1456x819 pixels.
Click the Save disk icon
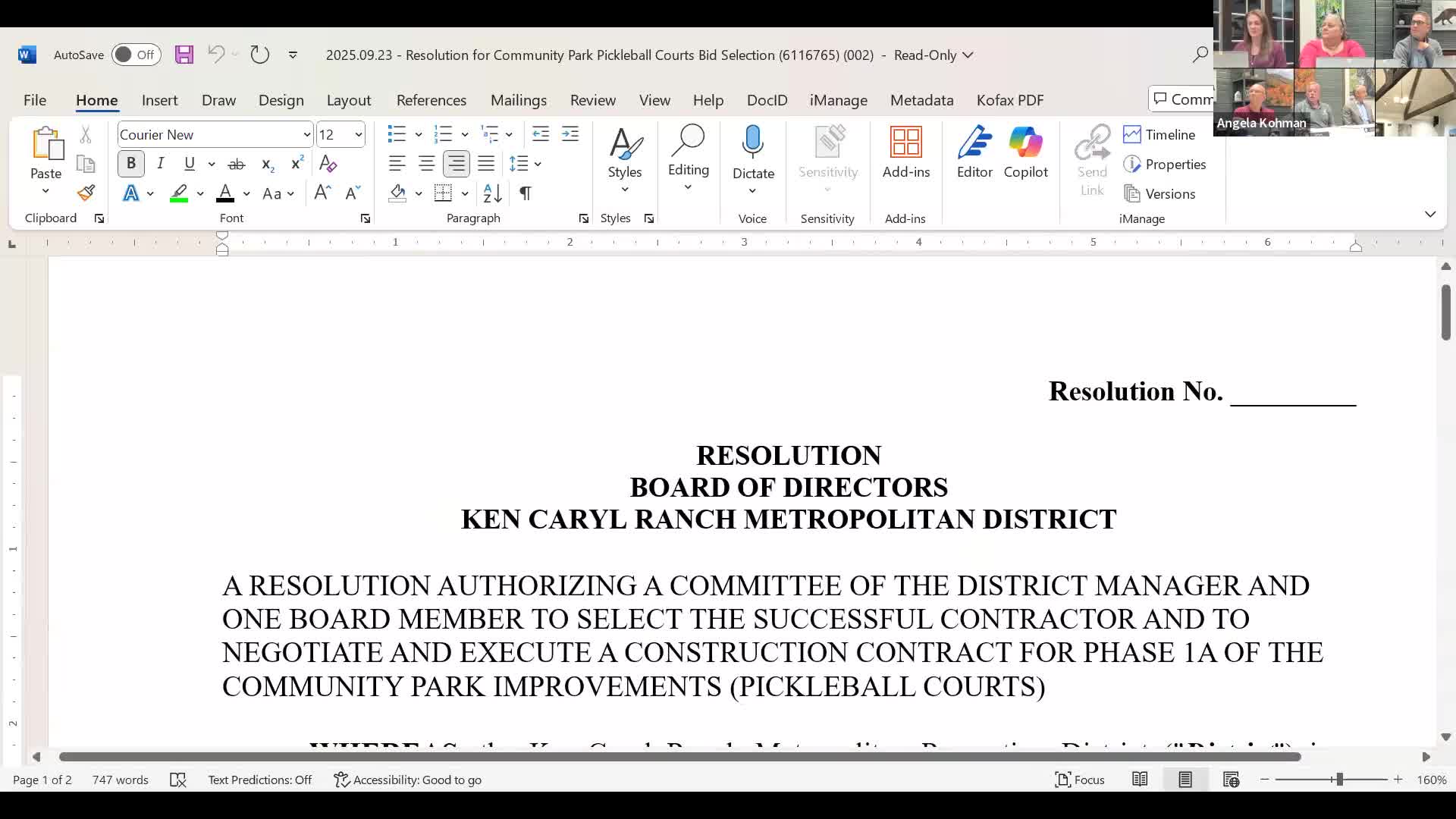[184, 55]
